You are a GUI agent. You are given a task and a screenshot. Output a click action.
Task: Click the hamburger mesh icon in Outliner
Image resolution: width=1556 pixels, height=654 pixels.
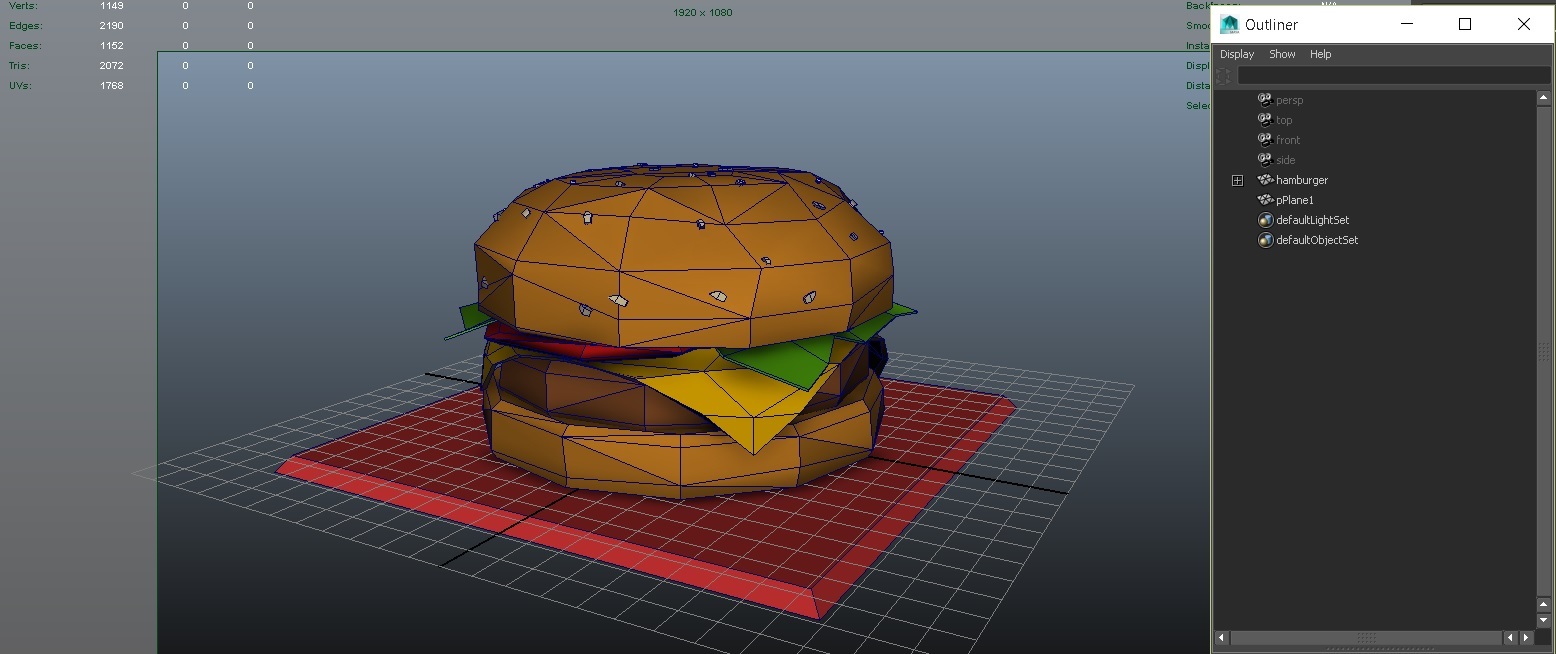[1265, 180]
